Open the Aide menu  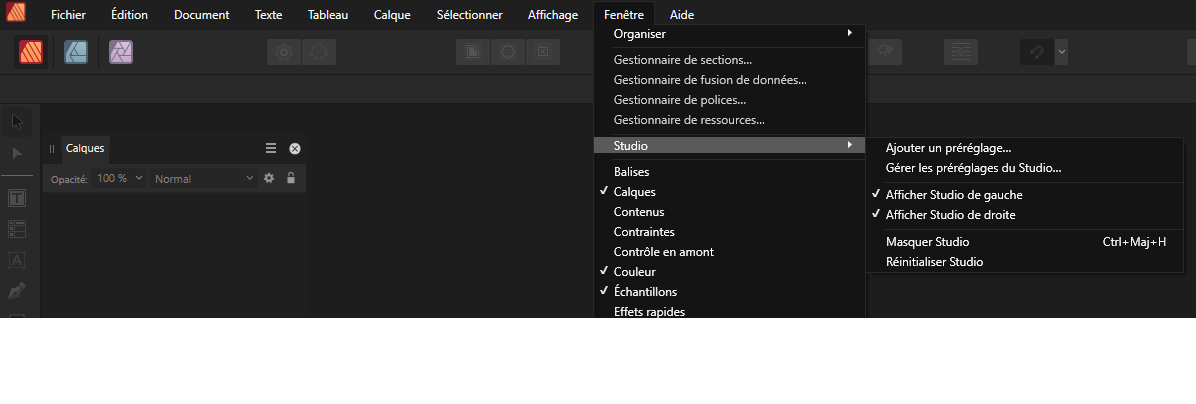tap(682, 14)
